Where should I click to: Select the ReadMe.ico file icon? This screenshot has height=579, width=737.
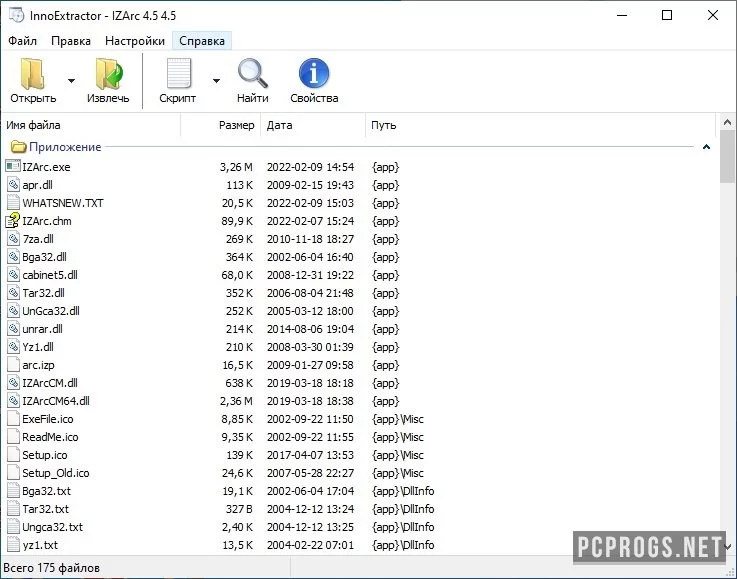tap(13, 437)
